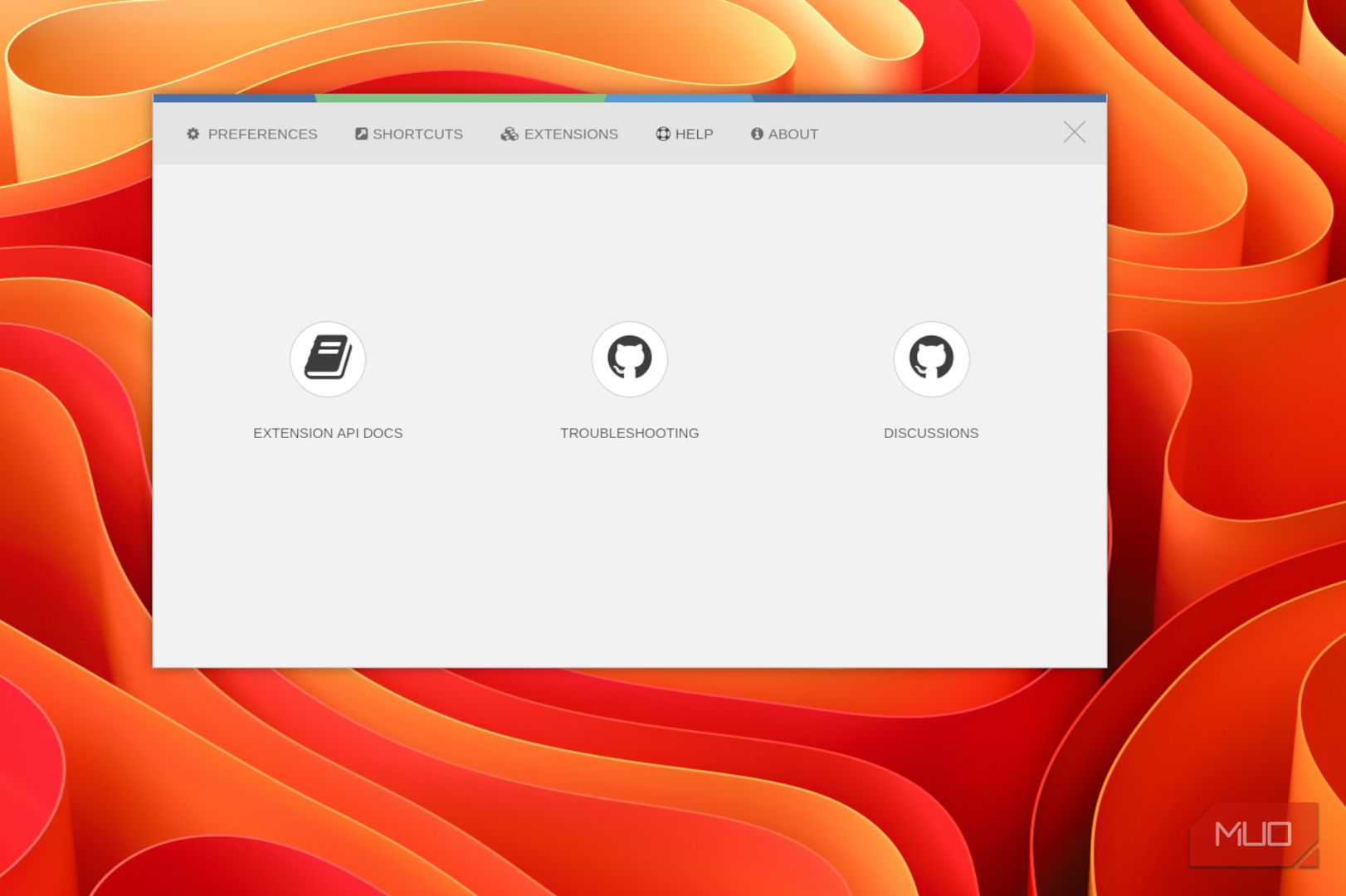Click the Troubleshooting text link
Viewport: 1346px width, 896px height.
click(x=629, y=433)
